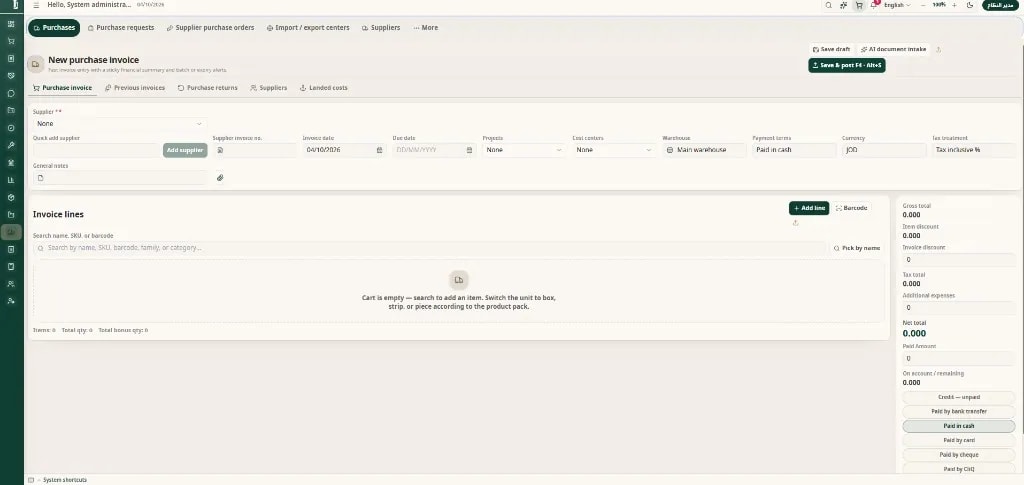Expand the More menu
This screenshot has width=1024, height=485.
pyautogui.click(x=426, y=28)
